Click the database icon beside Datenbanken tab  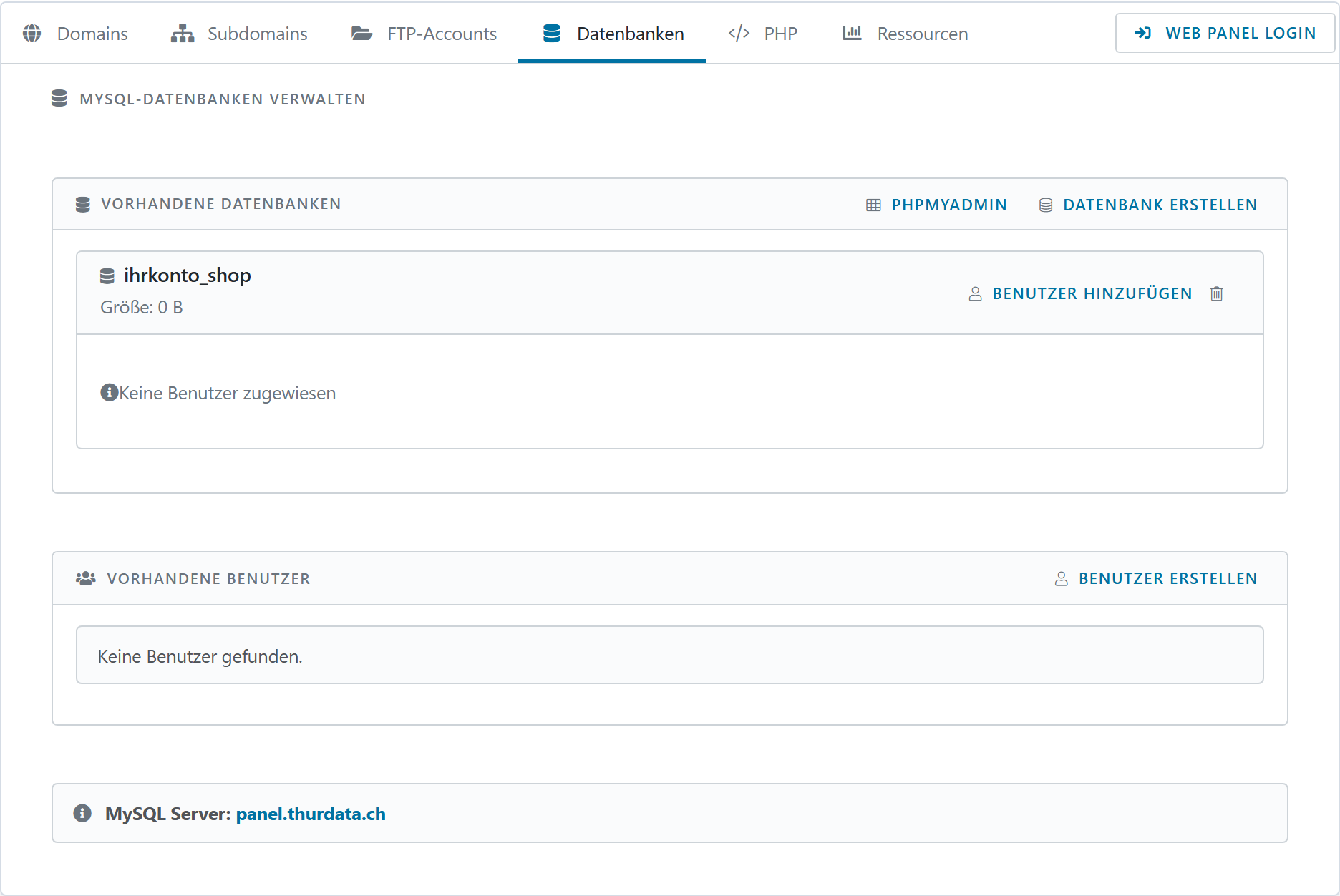click(x=551, y=33)
